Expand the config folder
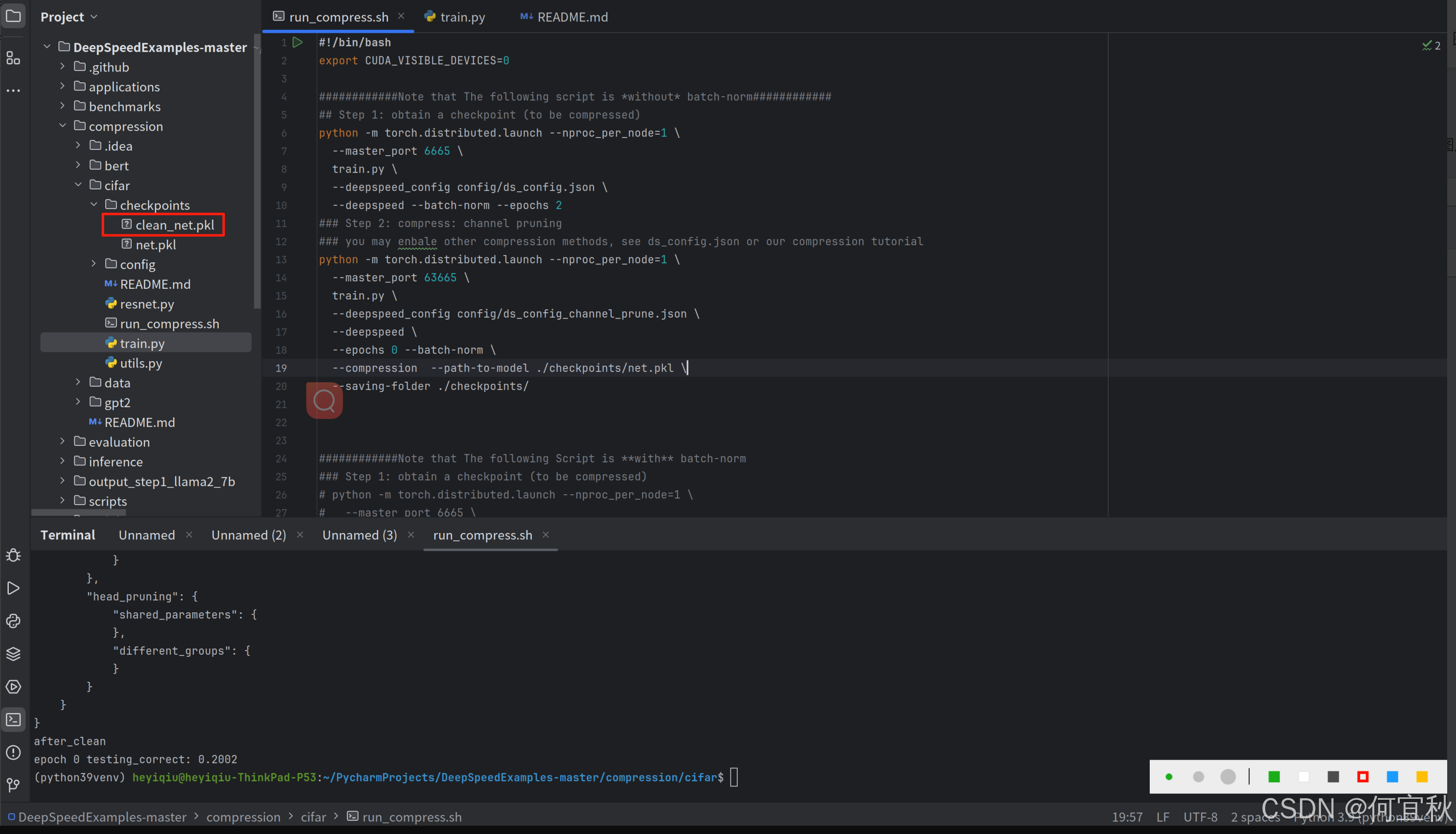The width and height of the screenshot is (1456, 834). tap(94, 264)
